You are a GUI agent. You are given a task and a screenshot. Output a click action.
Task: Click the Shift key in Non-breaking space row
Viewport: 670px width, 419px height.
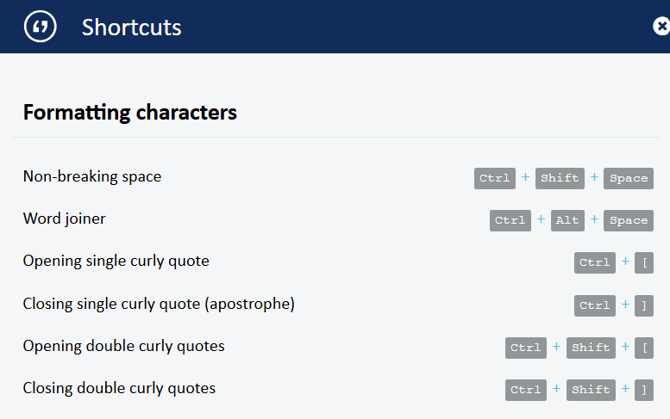pyautogui.click(x=560, y=178)
